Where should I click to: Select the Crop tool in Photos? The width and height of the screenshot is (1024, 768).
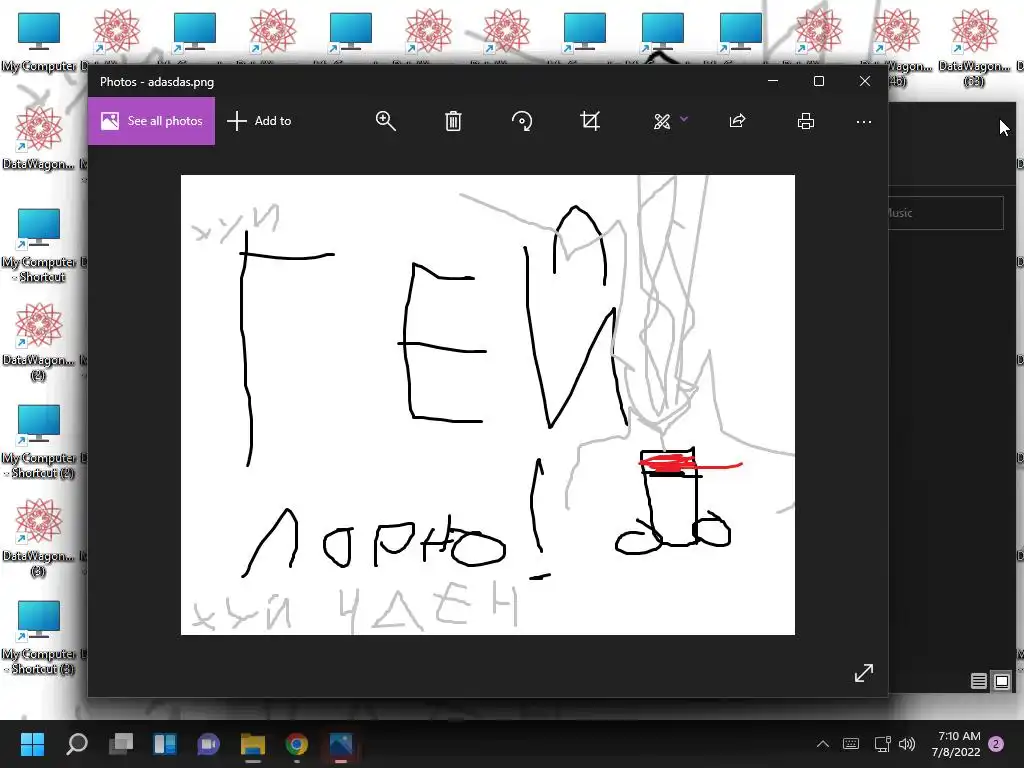pyautogui.click(x=590, y=121)
